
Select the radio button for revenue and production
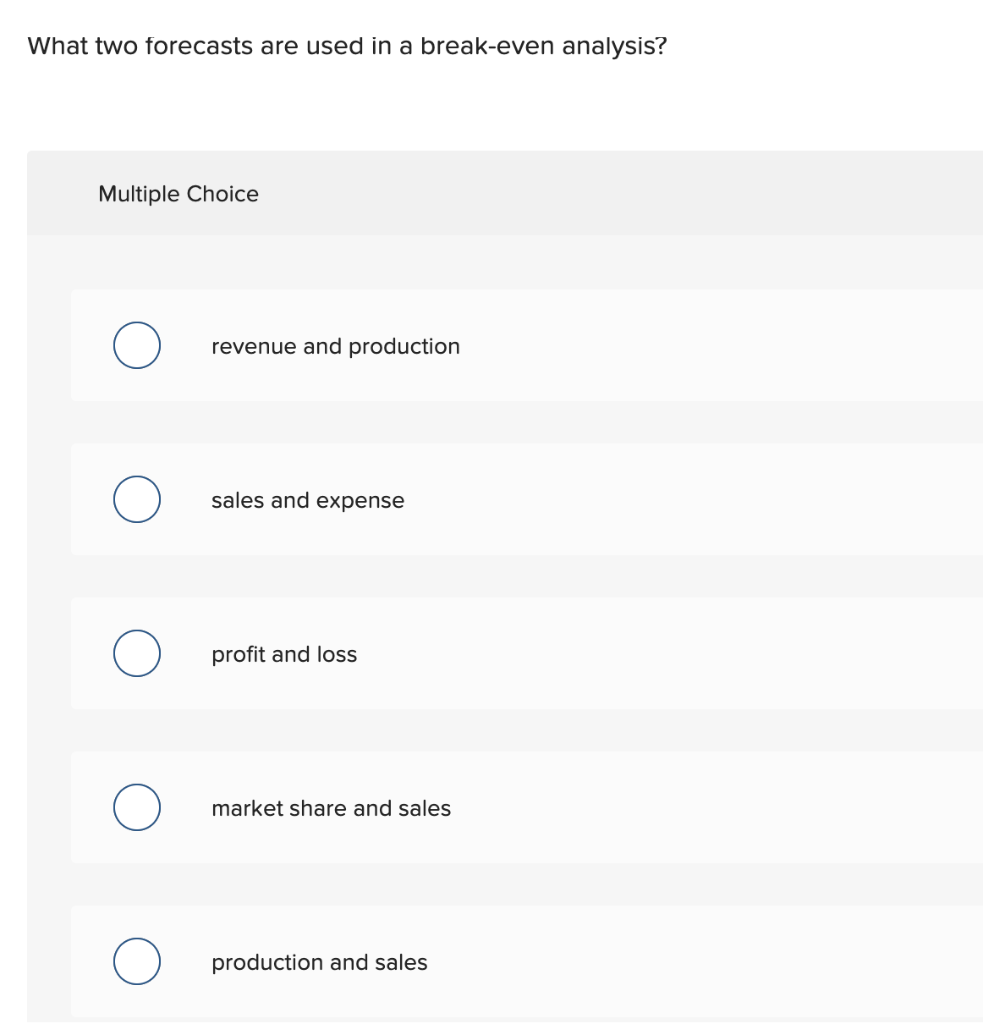click(x=136, y=345)
